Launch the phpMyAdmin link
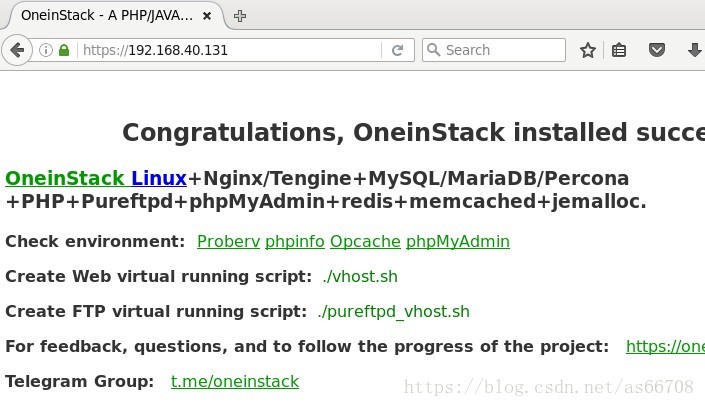 458,242
